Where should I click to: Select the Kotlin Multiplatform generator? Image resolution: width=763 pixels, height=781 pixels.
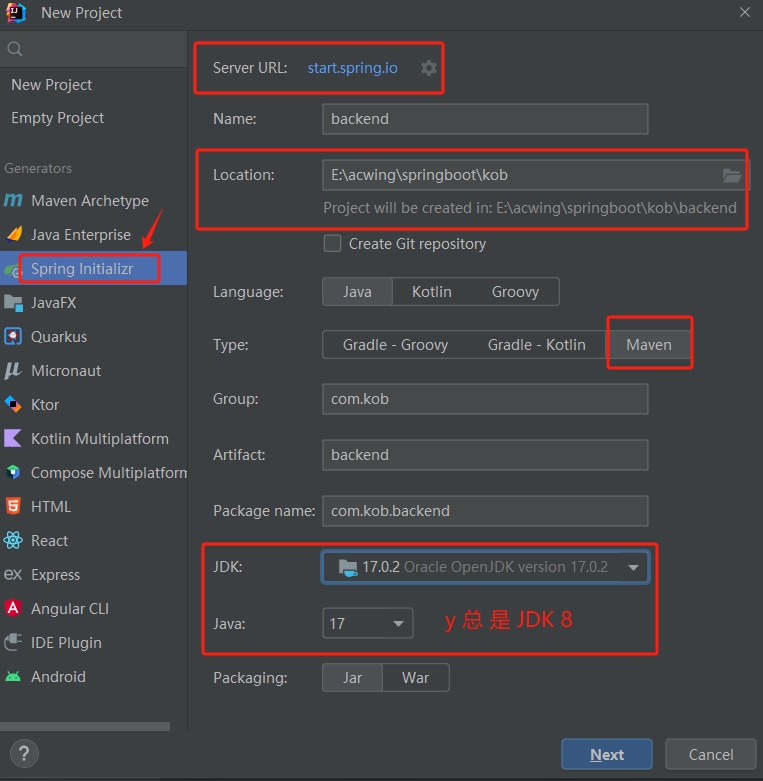pyautogui.click(x=99, y=439)
